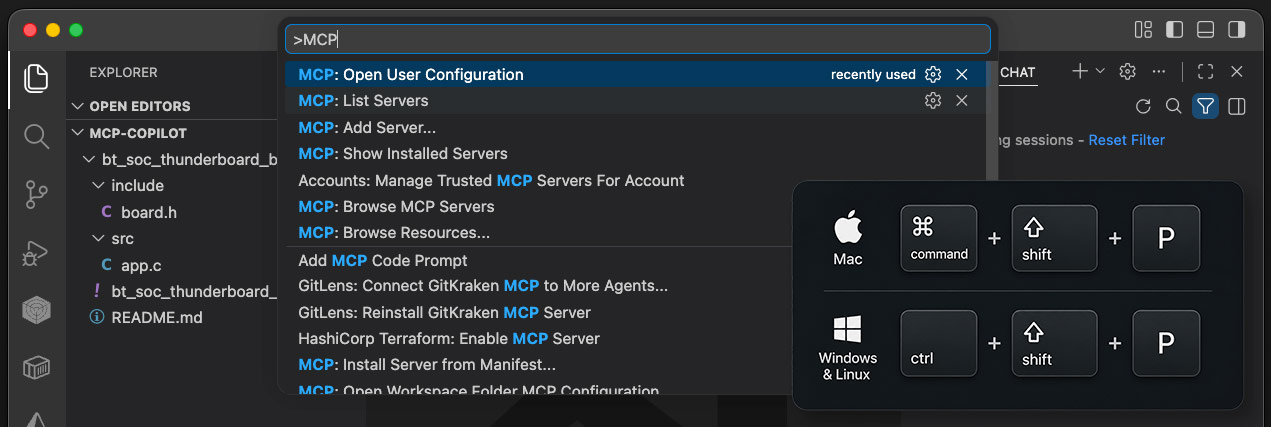Viewport: 1271px width, 427px height.
Task: Toggle the primary side bar
Action: pos(1175,30)
